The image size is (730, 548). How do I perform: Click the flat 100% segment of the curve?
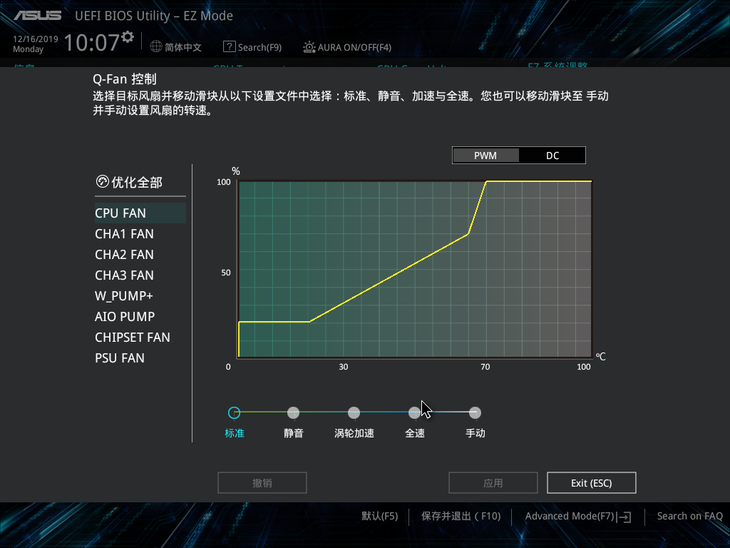(539, 181)
